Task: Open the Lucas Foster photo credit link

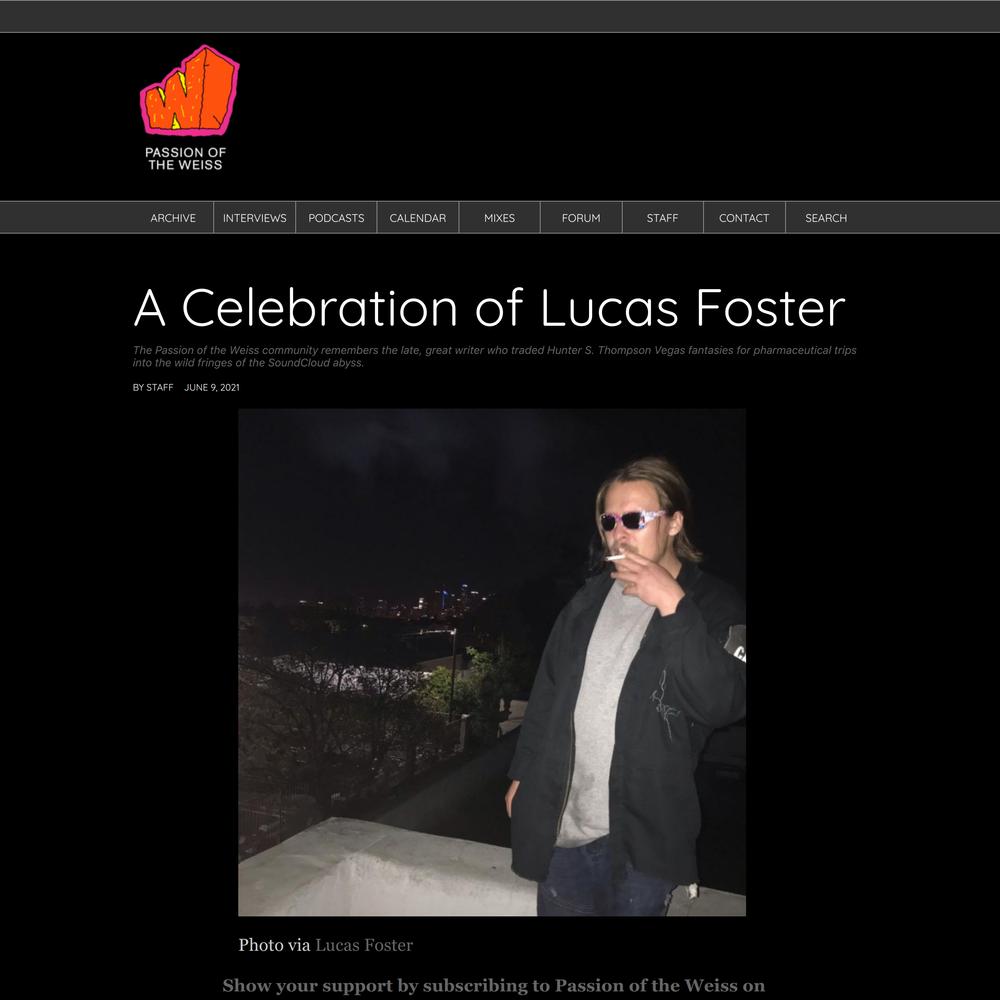Action: tap(364, 945)
